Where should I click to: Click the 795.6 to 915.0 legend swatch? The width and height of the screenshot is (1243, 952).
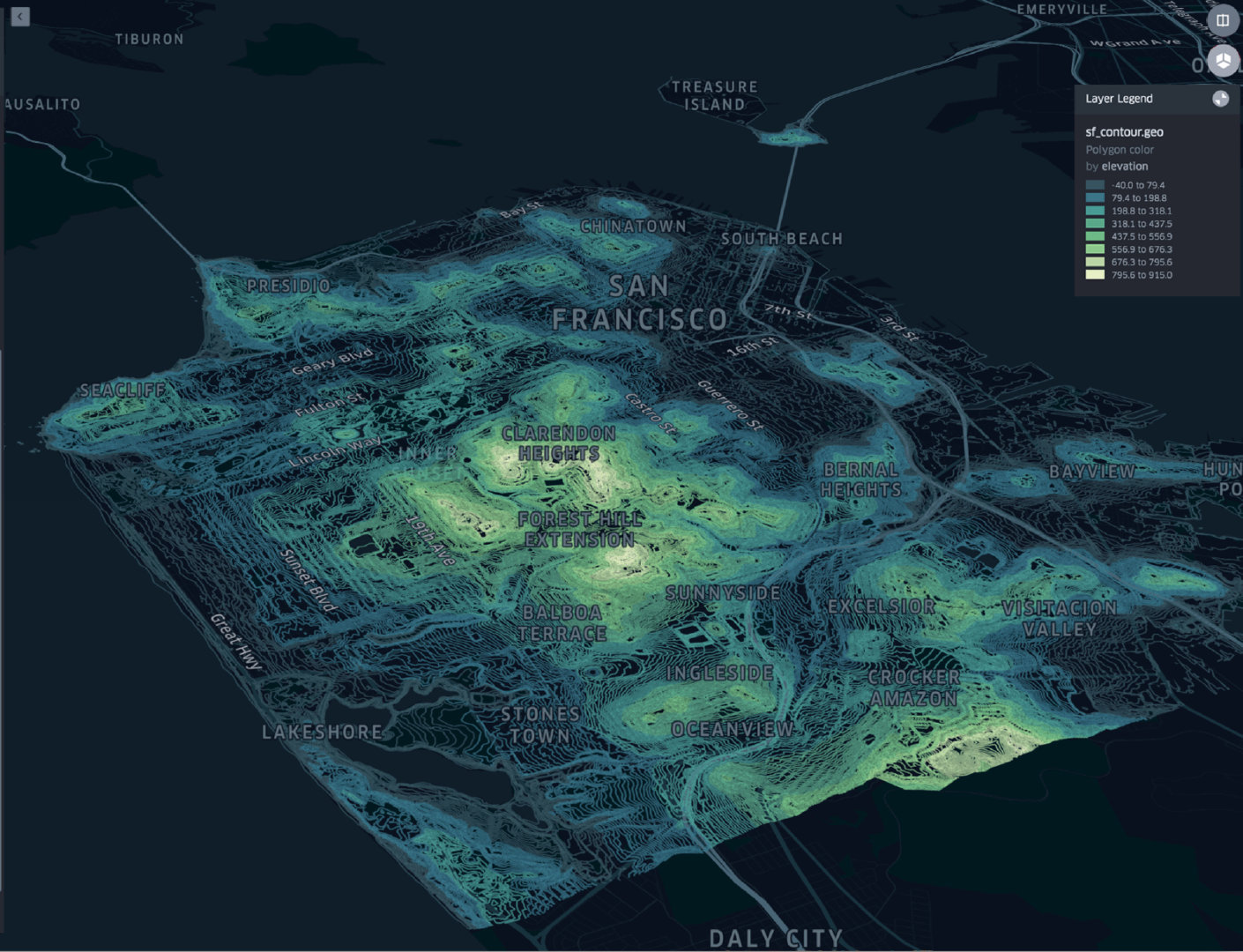pos(1095,275)
